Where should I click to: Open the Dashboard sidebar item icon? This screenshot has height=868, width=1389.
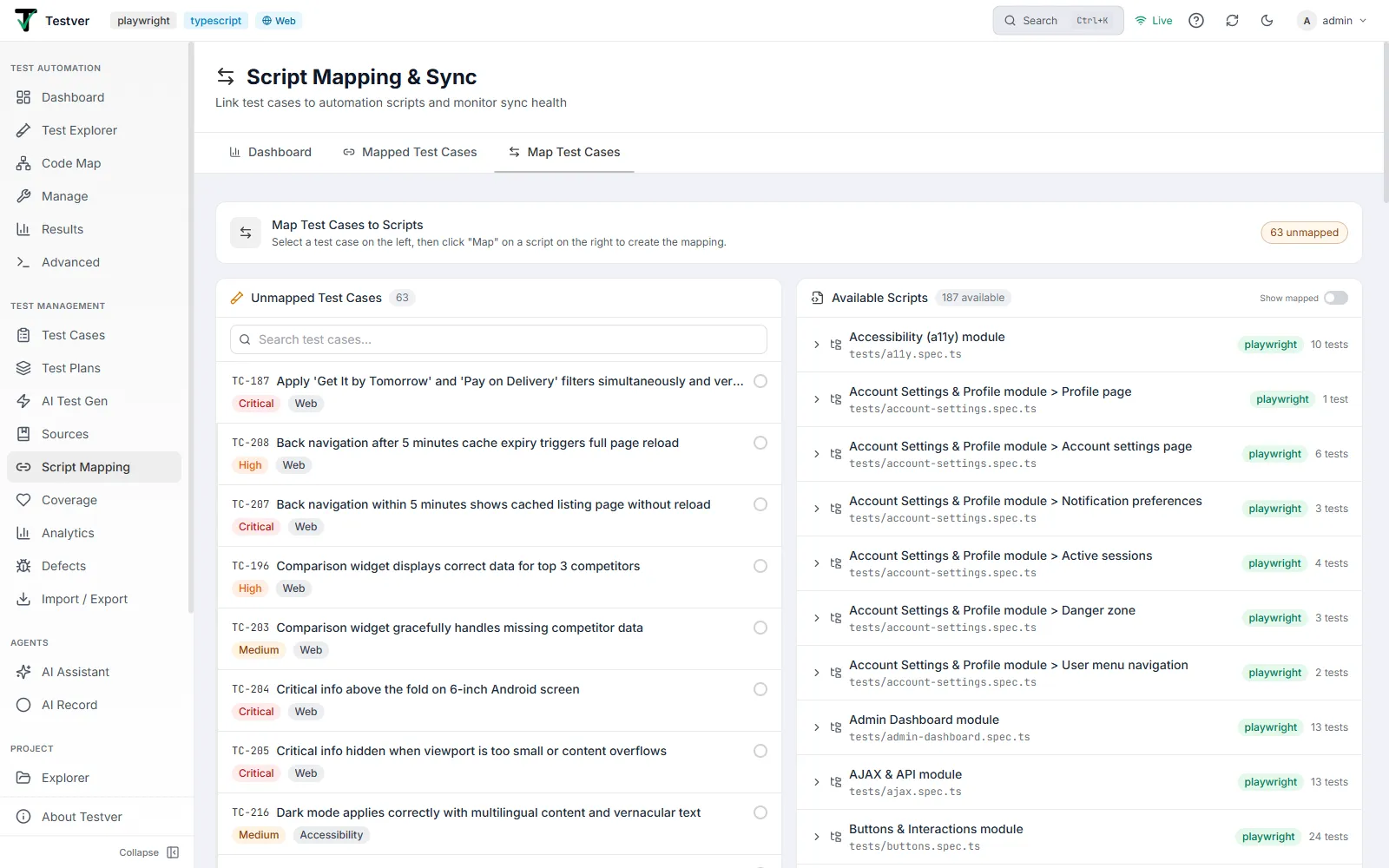[x=23, y=97]
